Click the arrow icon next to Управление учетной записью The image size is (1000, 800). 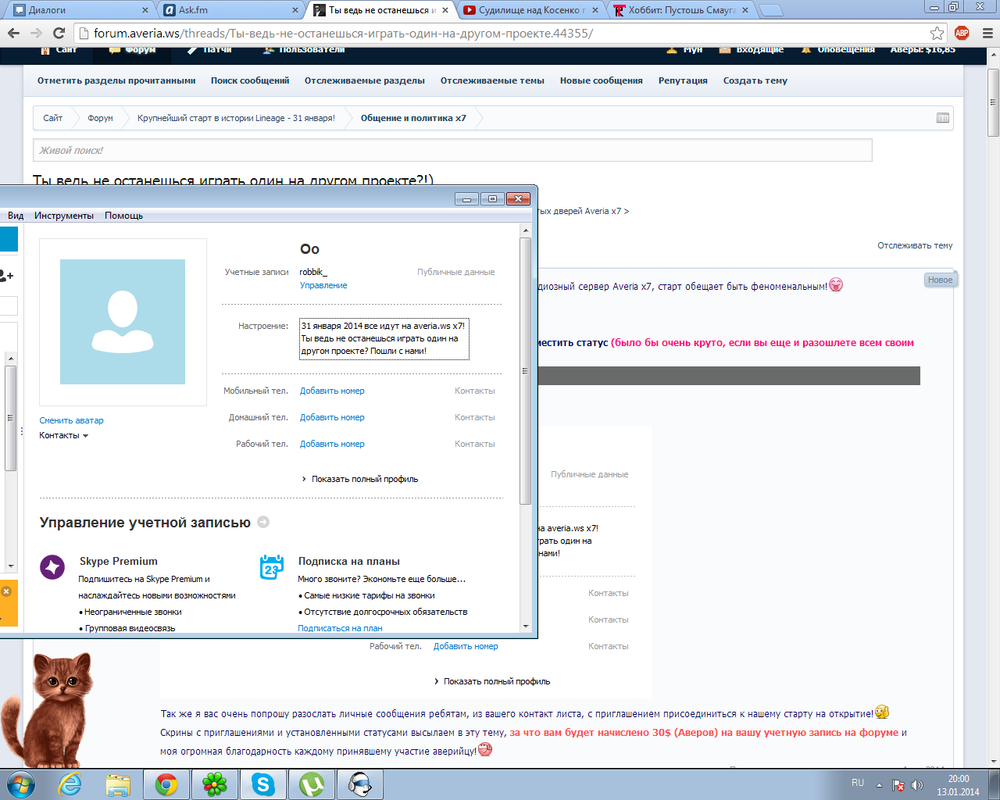click(x=263, y=522)
